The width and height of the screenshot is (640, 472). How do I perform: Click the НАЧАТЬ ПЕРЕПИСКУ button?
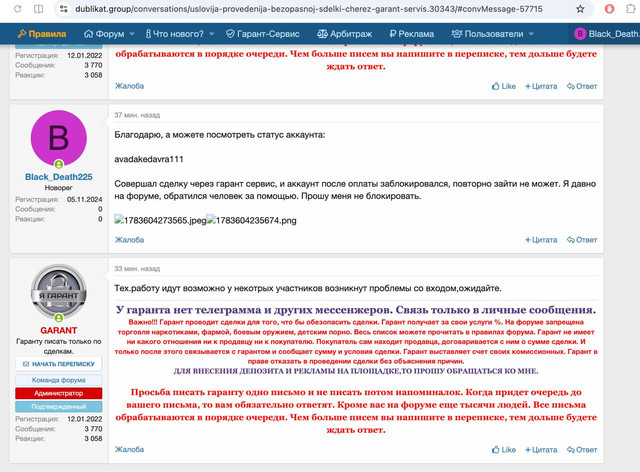tap(59, 364)
